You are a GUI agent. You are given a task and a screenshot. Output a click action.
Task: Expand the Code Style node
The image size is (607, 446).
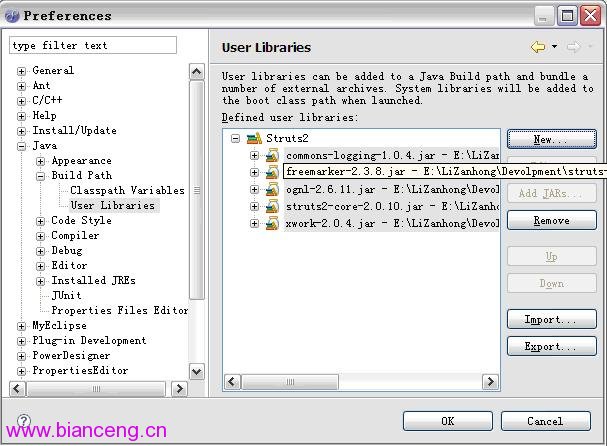coord(40,221)
